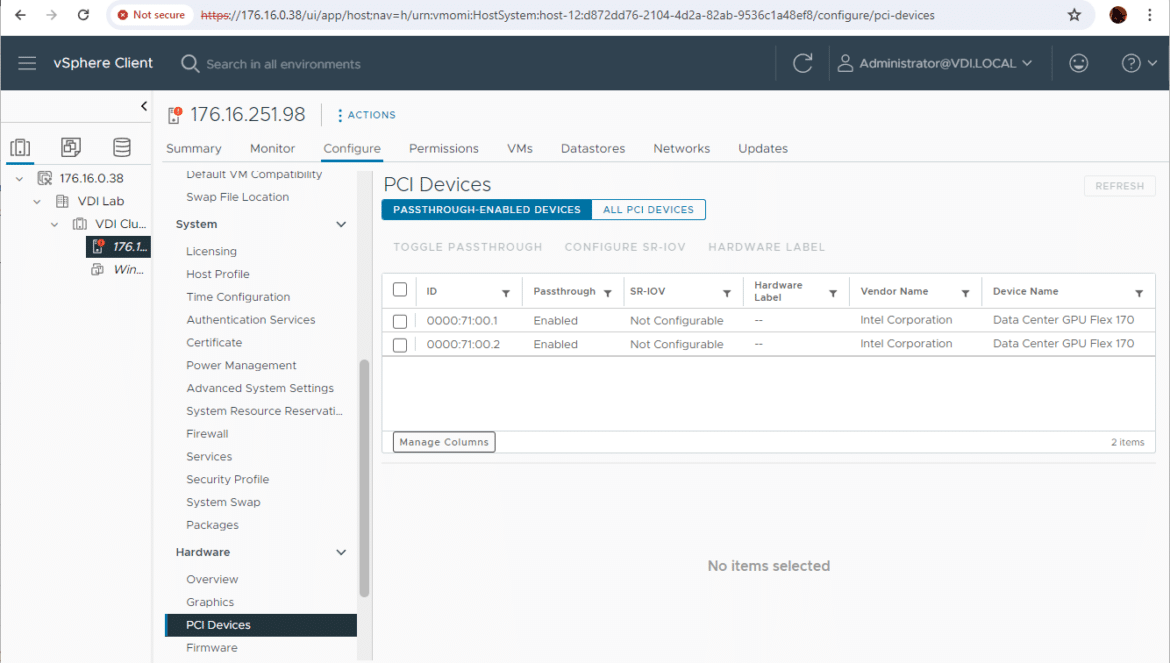Open the Monitor tab
1170x663 pixels.
(272, 148)
